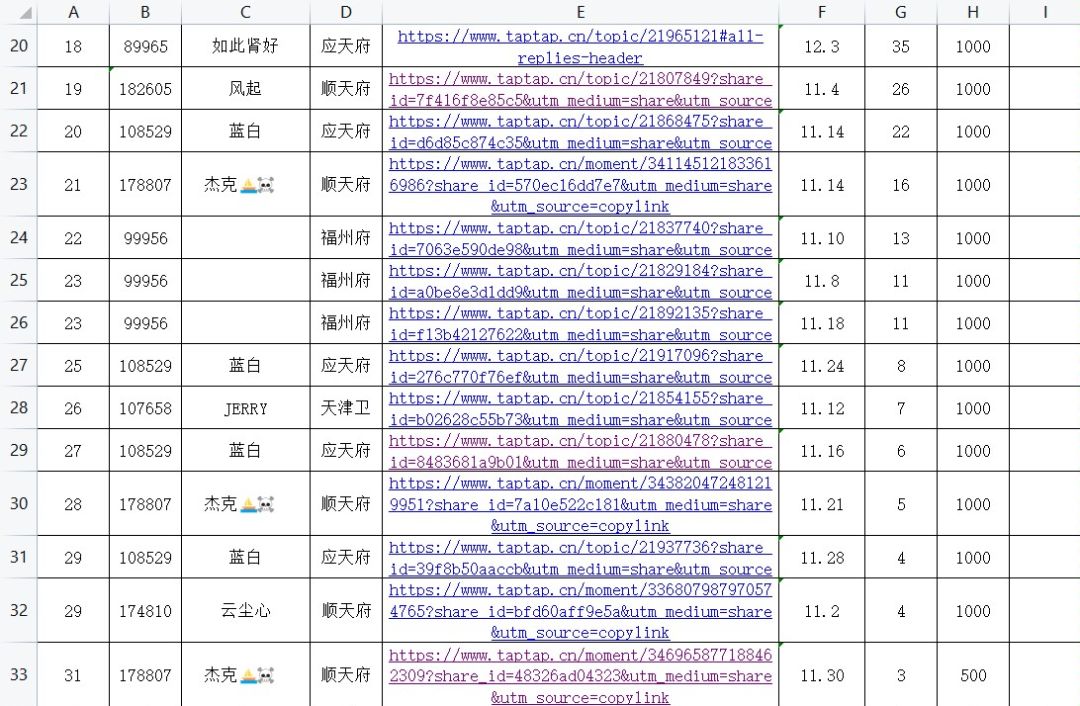The height and width of the screenshot is (706, 1080).
Task: Select the count cell 26 in column G
Action: point(900,89)
